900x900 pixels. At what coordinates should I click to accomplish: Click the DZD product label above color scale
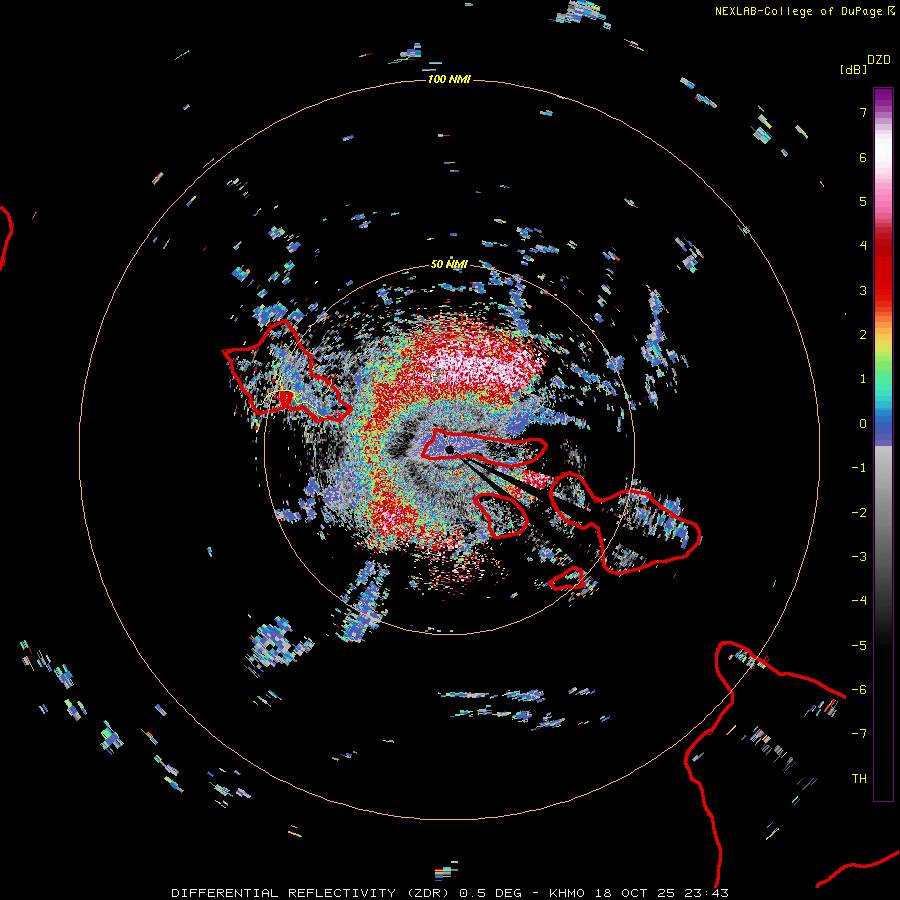pos(879,60)
